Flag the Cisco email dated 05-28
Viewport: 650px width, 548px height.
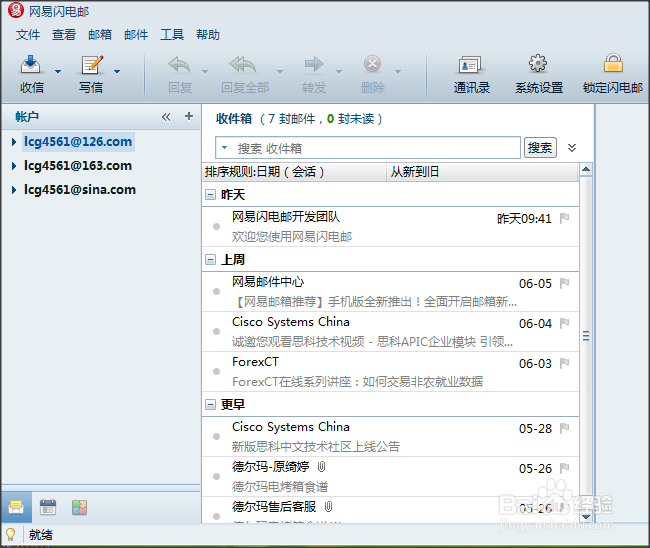[x=564, y=428]
